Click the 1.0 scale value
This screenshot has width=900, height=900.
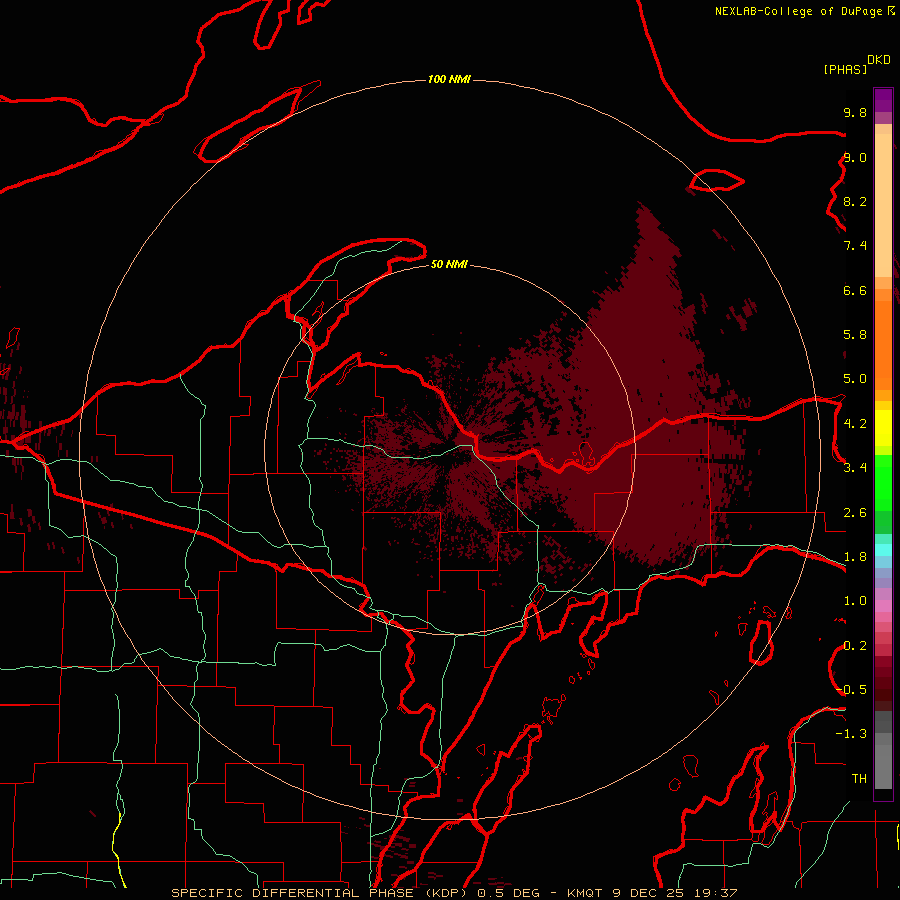tap(855, 601)
